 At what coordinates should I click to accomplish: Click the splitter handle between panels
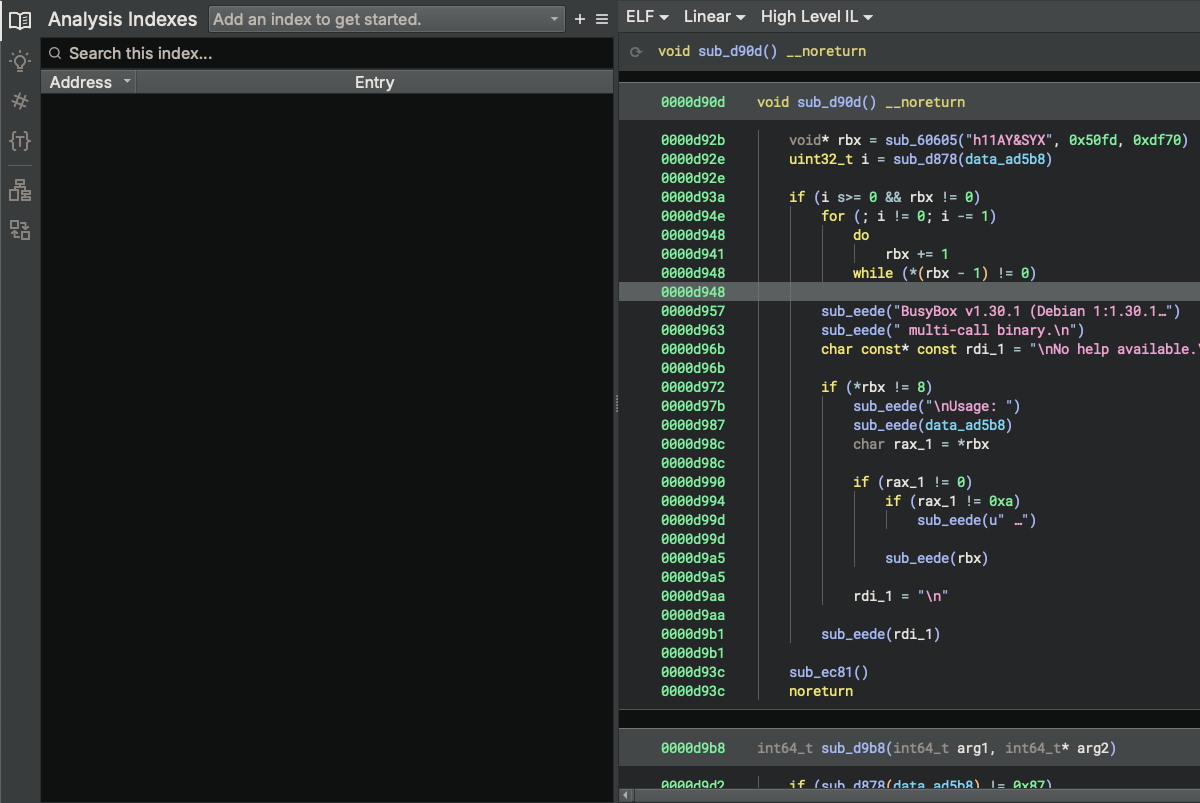(x=616, y=403)
